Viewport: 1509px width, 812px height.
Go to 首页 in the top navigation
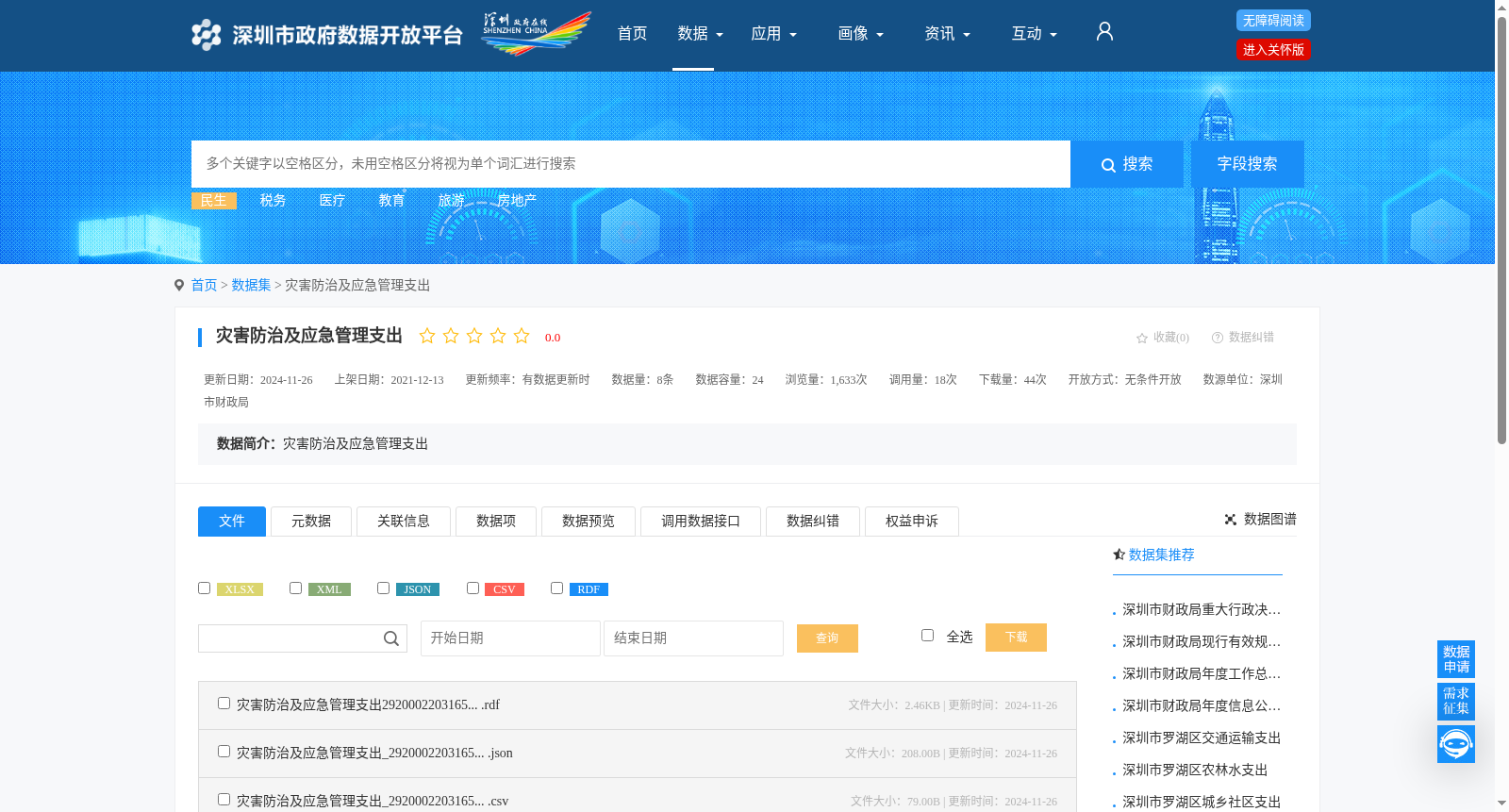pyautogui.click(x=632, y=34)
